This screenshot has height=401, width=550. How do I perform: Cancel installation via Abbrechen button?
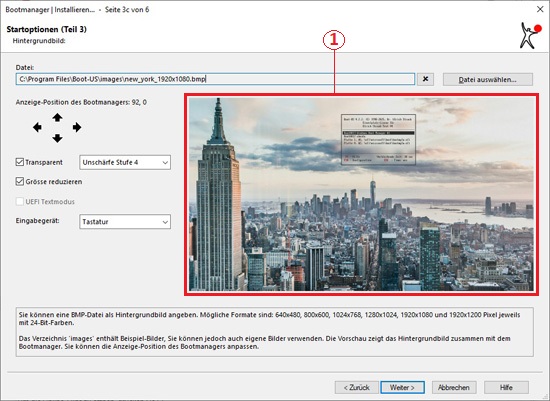(454, 388)
